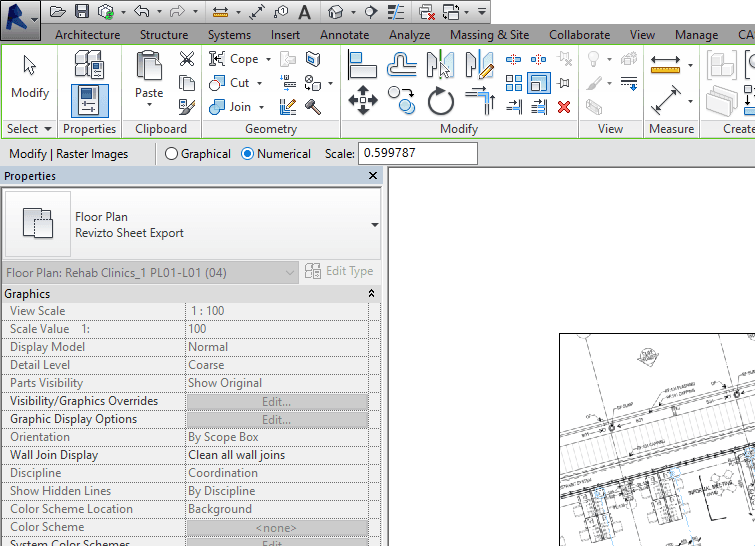Open the Revit application menu button
The image size is (755, 546).
(x=20, y=20)
